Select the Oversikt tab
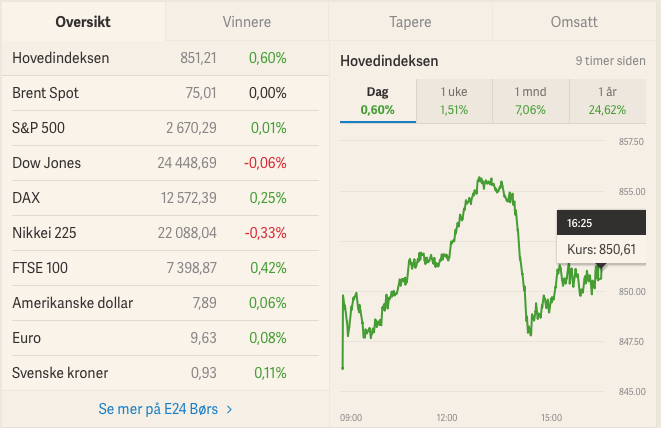 82,21
